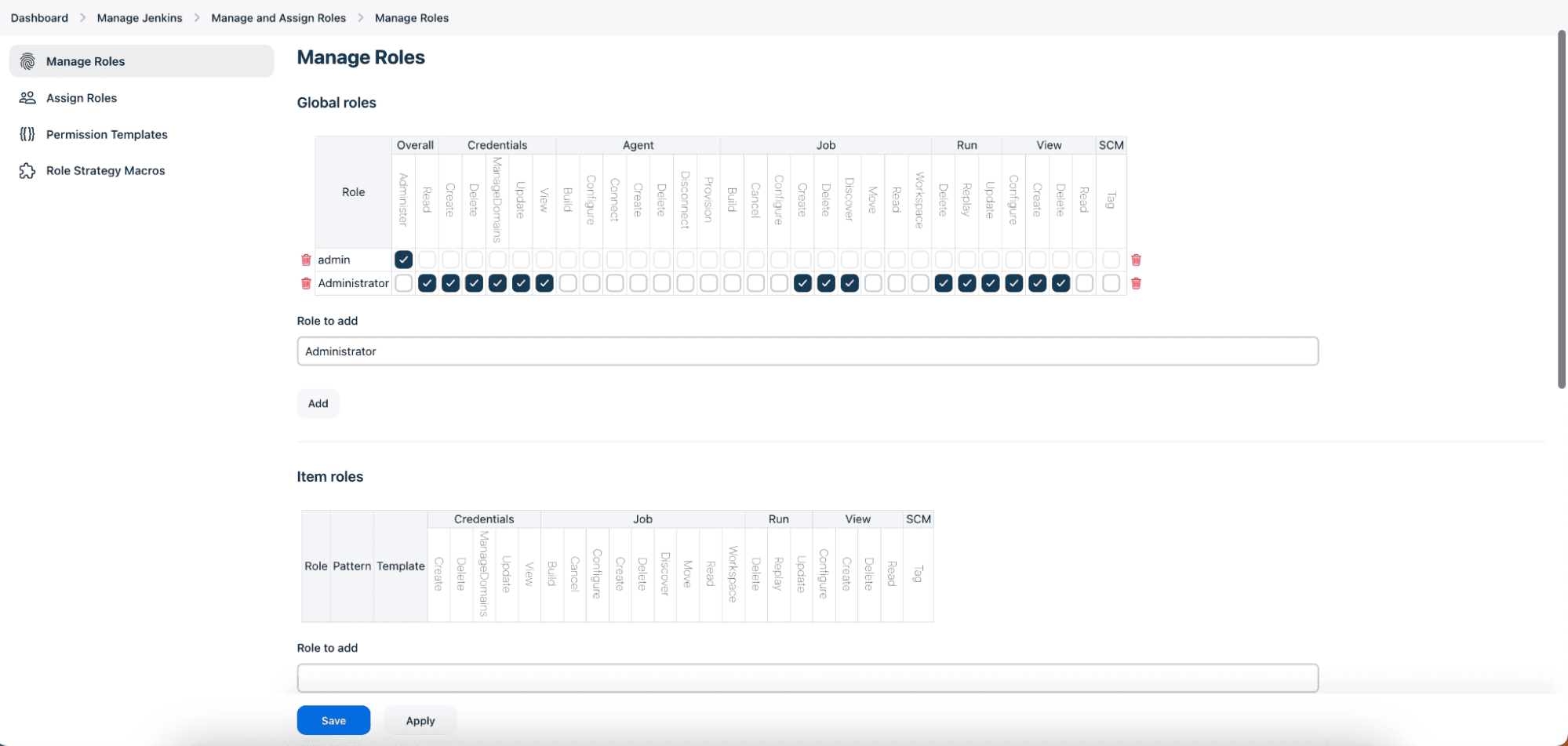Viewport: 1568px width, 746px height.
Task: Uncheck Job Create for Administrator role
Action: point(802,283)
